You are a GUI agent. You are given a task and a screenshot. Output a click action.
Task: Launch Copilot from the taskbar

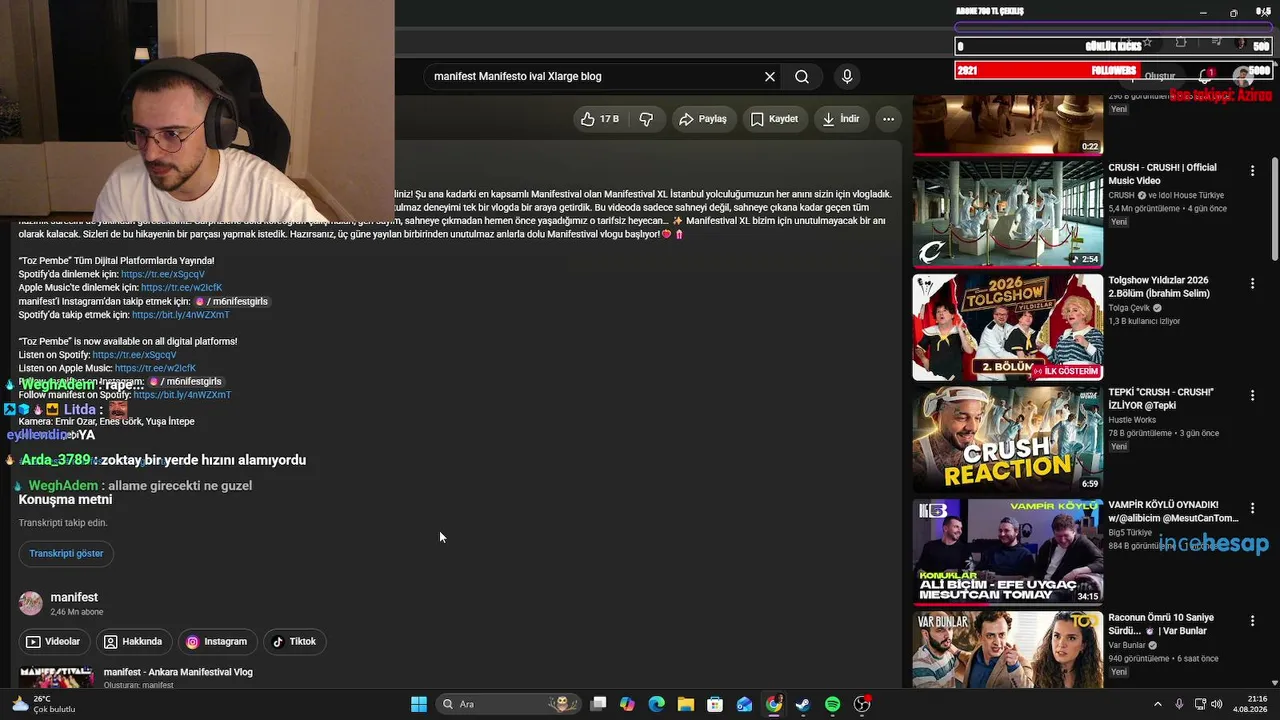coord(627,704)
